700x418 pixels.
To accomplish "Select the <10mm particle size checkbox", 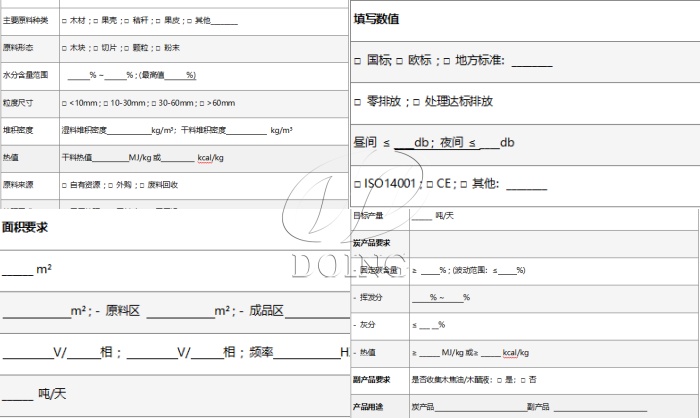I will (64, 104).
